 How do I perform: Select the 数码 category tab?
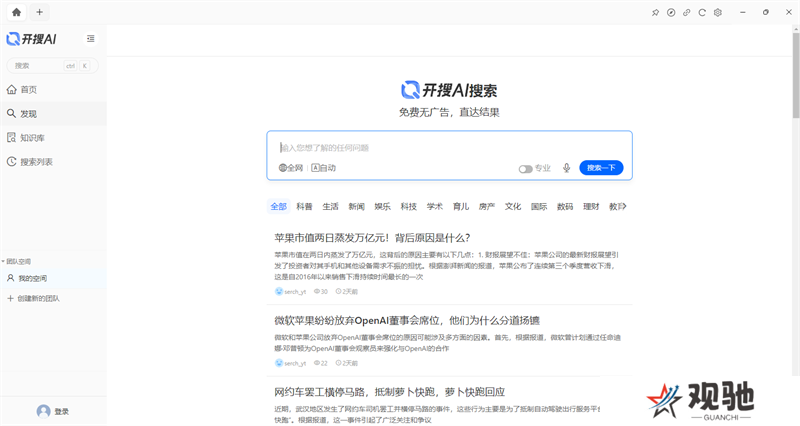(x=565, y=206)
